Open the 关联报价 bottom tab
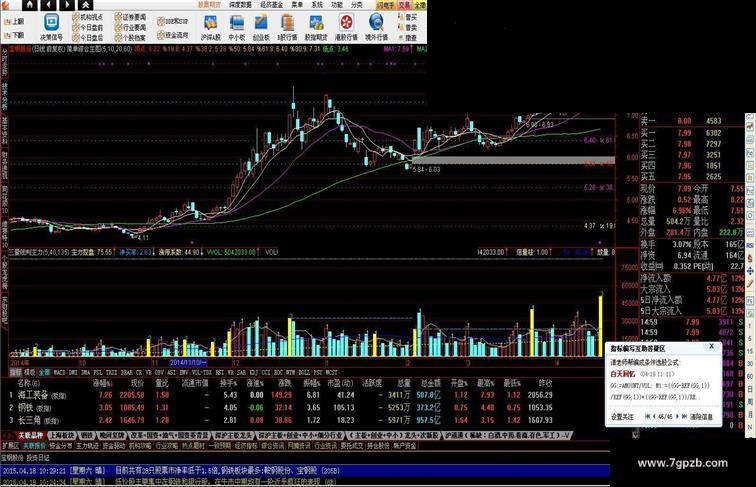 click(34, 446)
